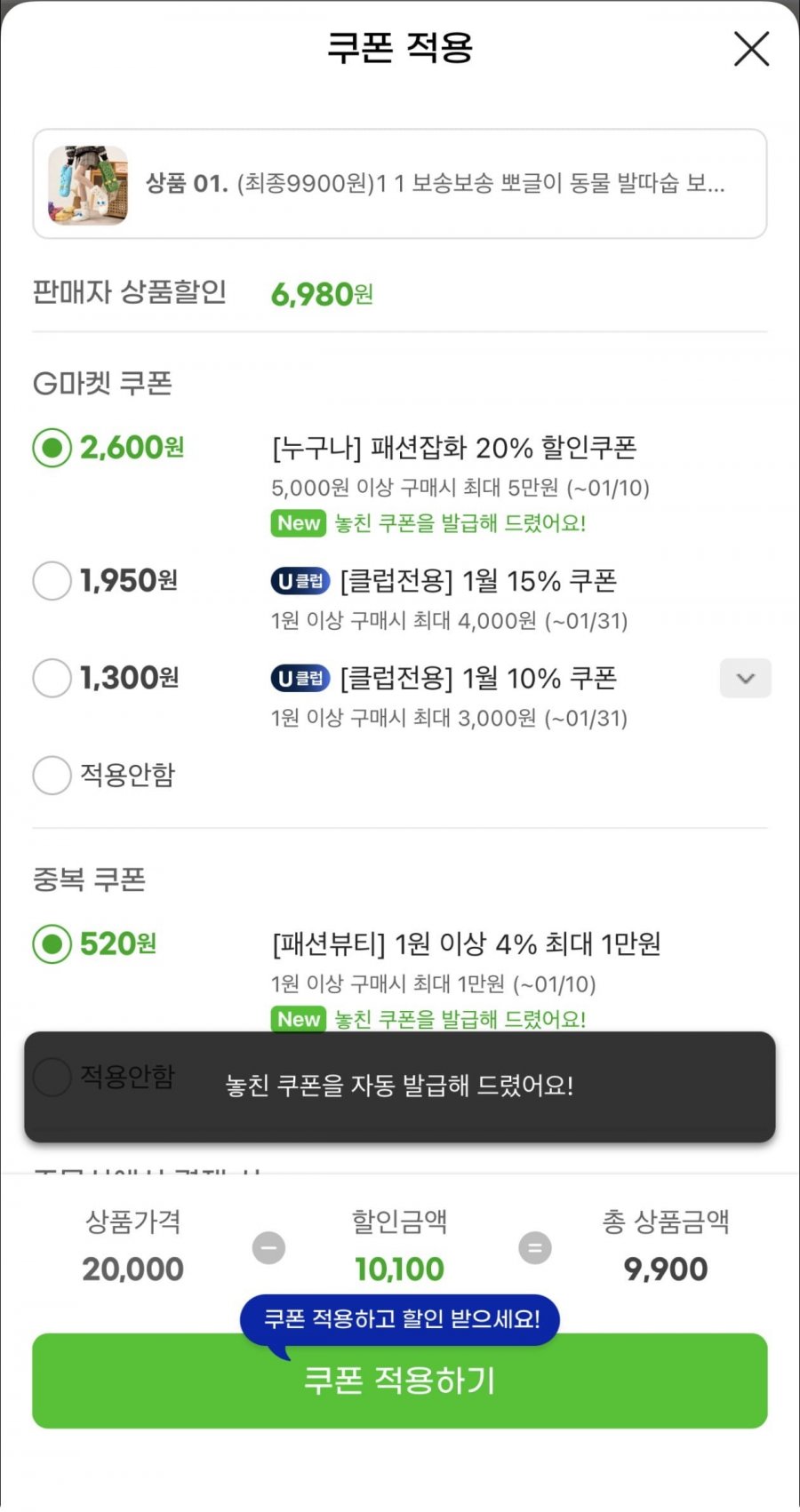Tap the 놓친 쿠폰을 자동 발급해 드렸어요 toast
800x1512 pixels.
pyautogui.click(x=399, y=1086)
